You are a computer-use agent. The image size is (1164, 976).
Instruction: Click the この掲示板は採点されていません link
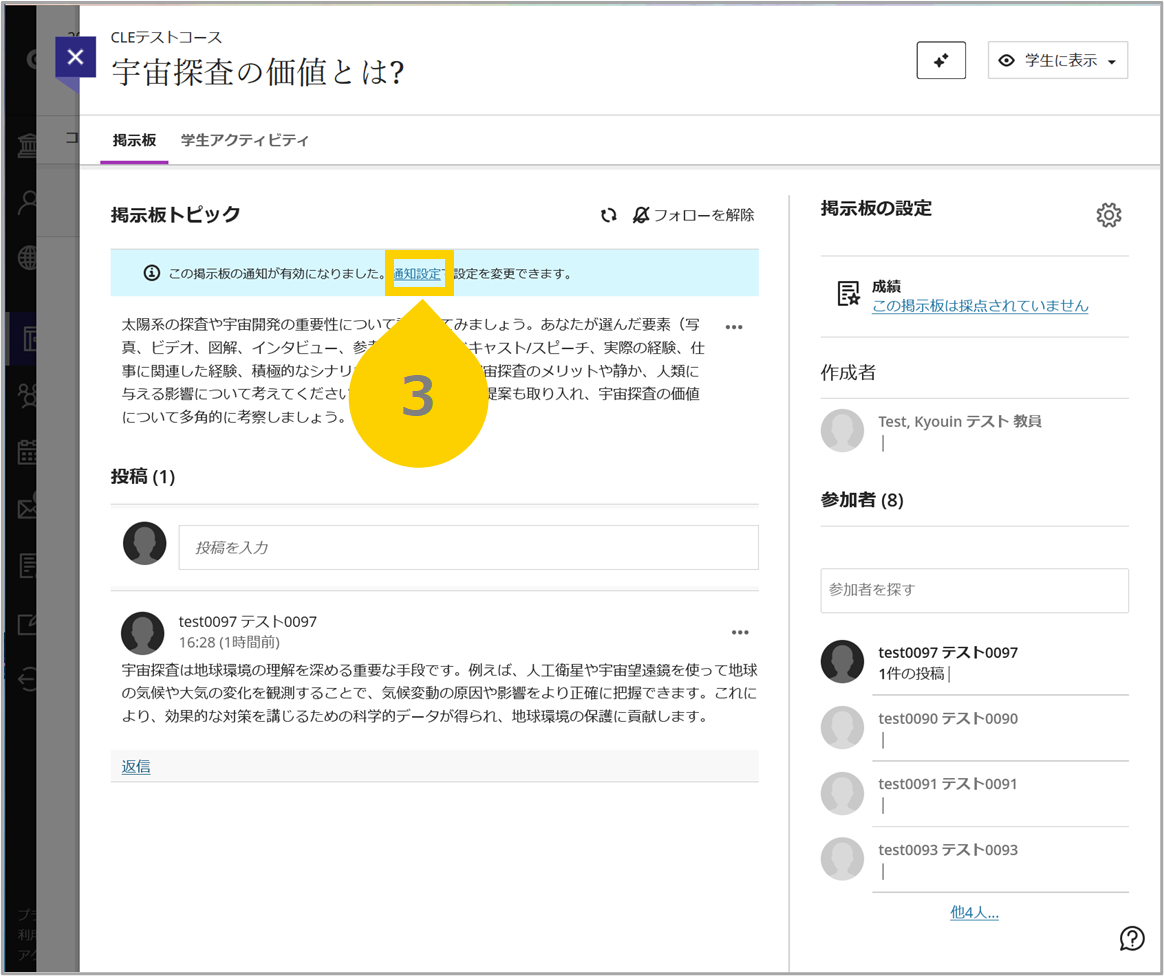(x=980, y=306)
